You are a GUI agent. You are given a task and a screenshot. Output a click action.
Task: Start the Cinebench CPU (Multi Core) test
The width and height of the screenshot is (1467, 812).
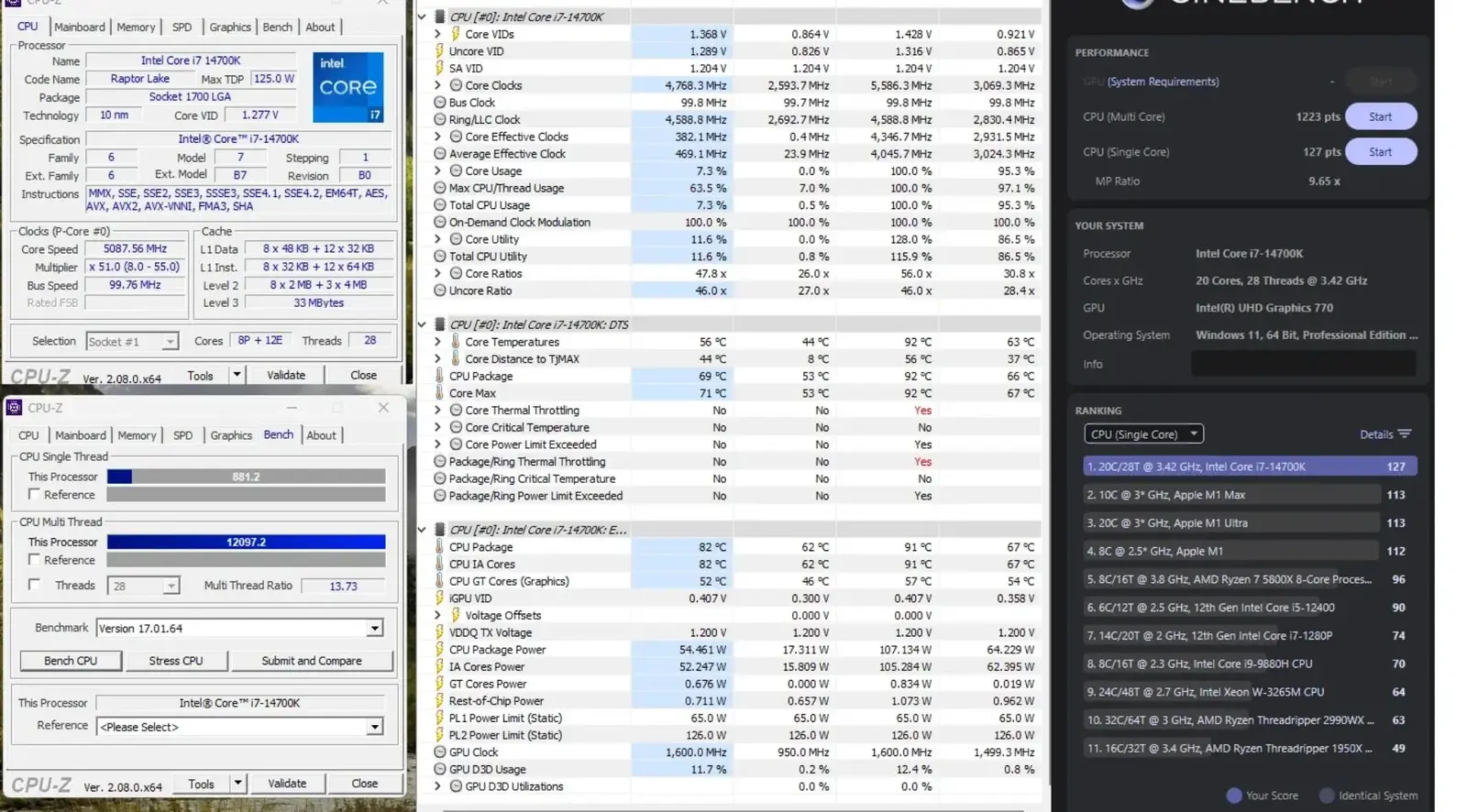point(1380,116)
